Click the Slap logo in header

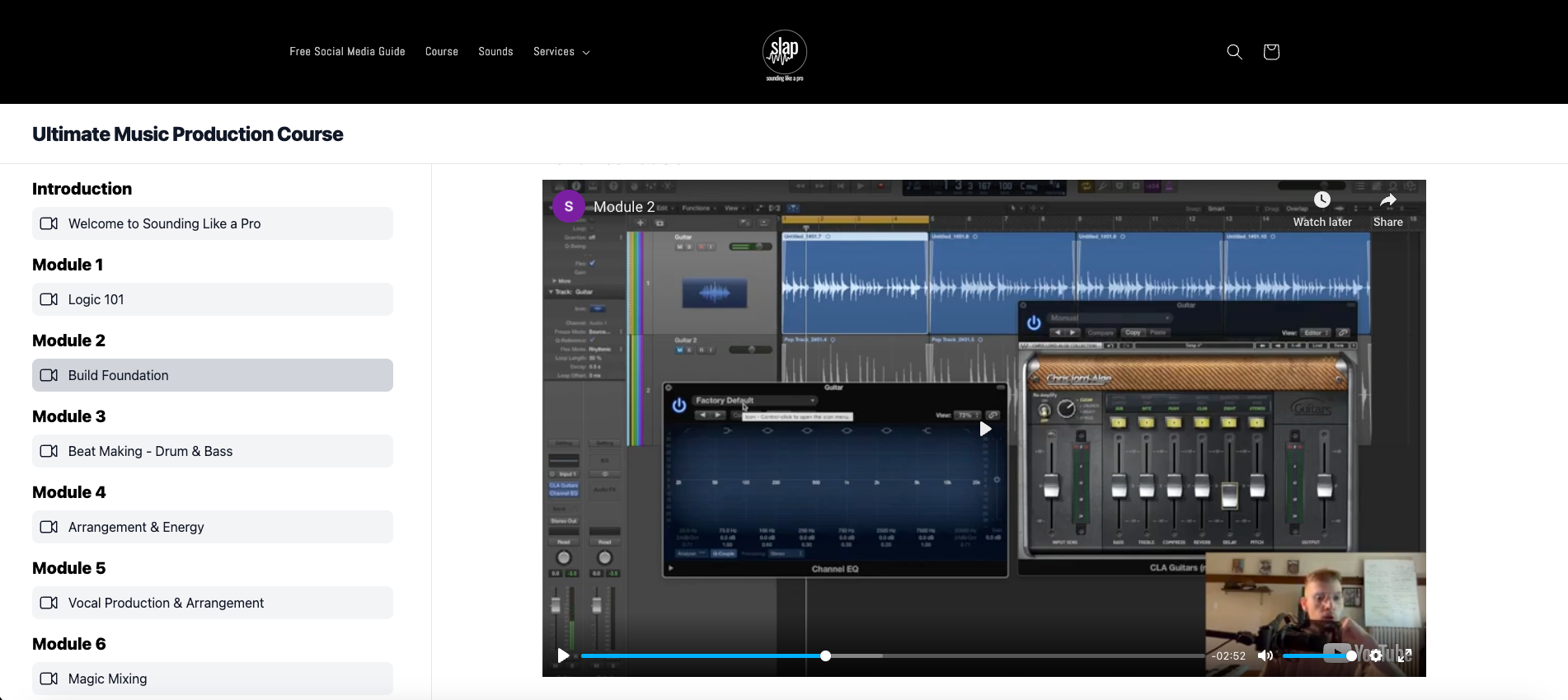click(x=784, y=54)
